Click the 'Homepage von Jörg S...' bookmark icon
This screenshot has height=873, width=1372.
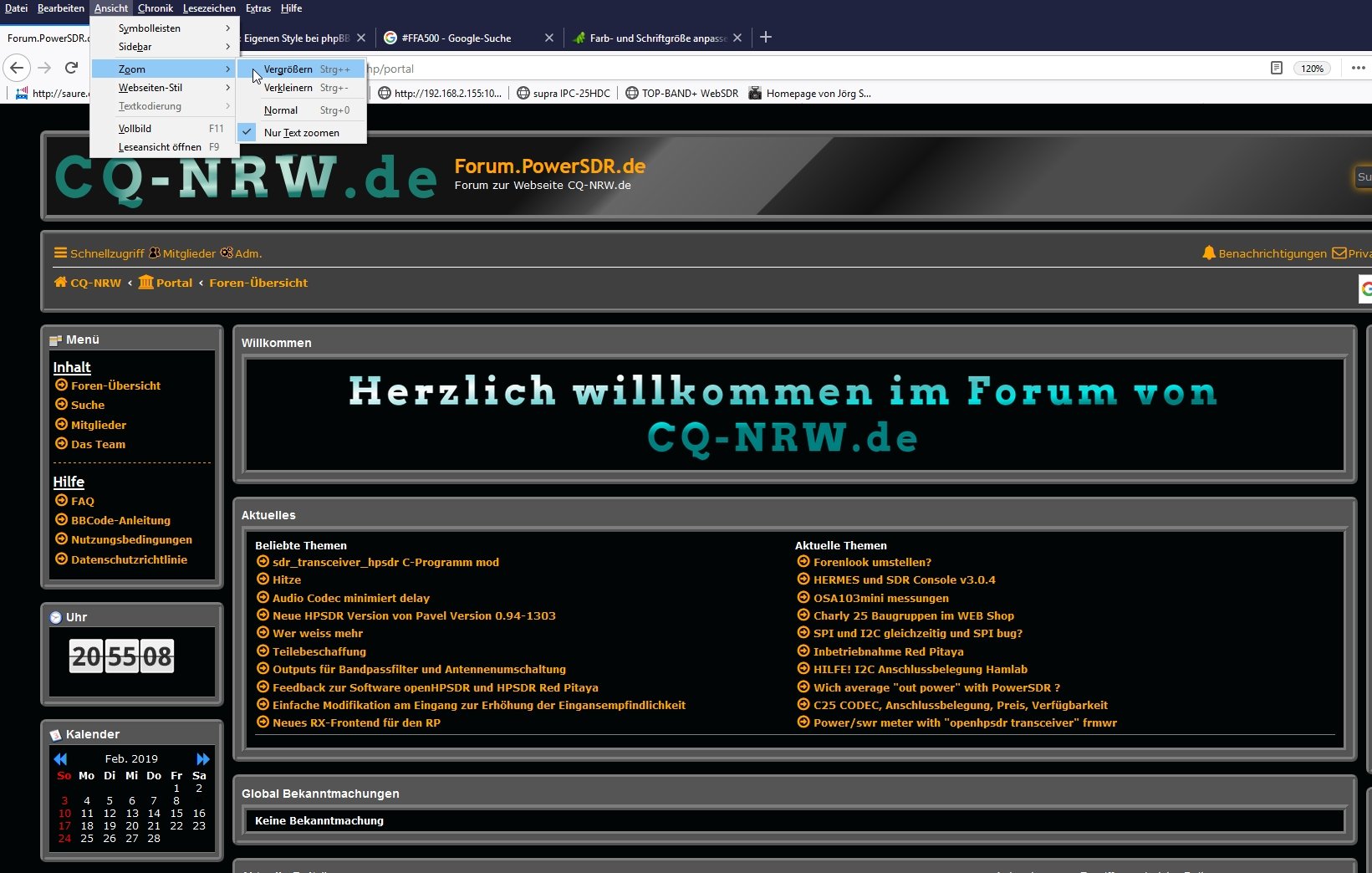pos(755,93)
